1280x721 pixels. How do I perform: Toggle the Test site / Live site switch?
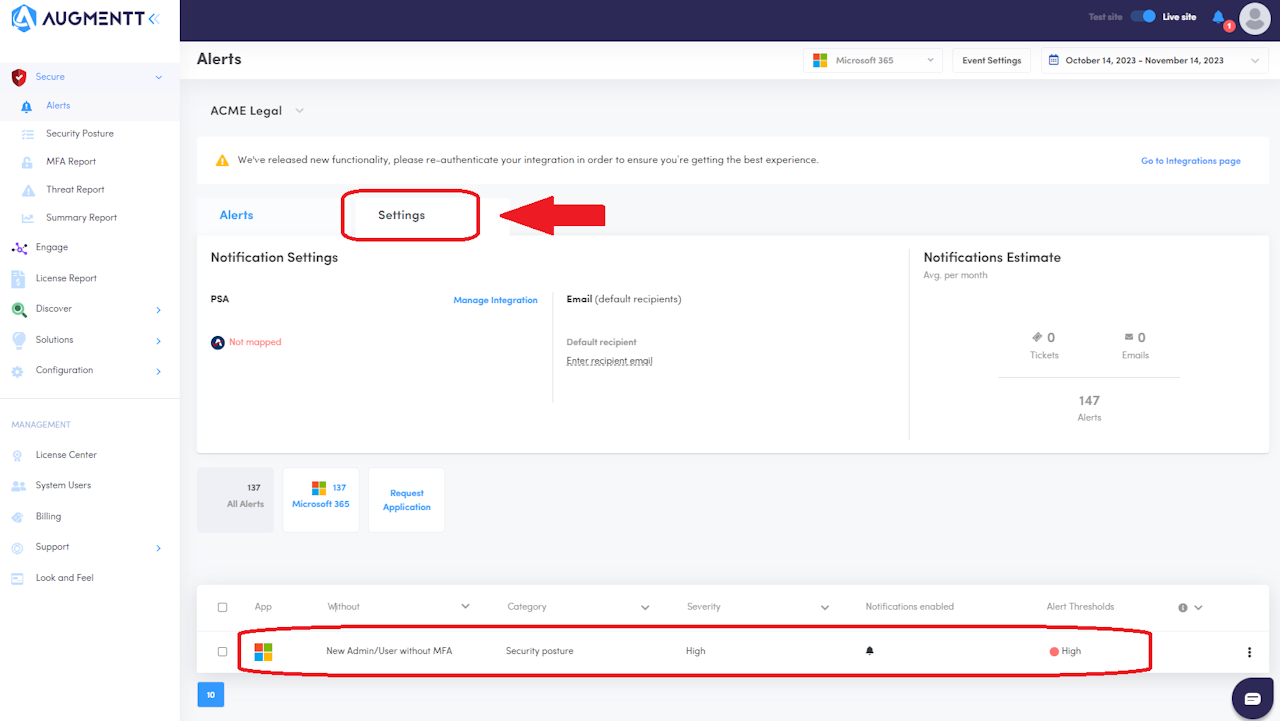[1143, 17]
